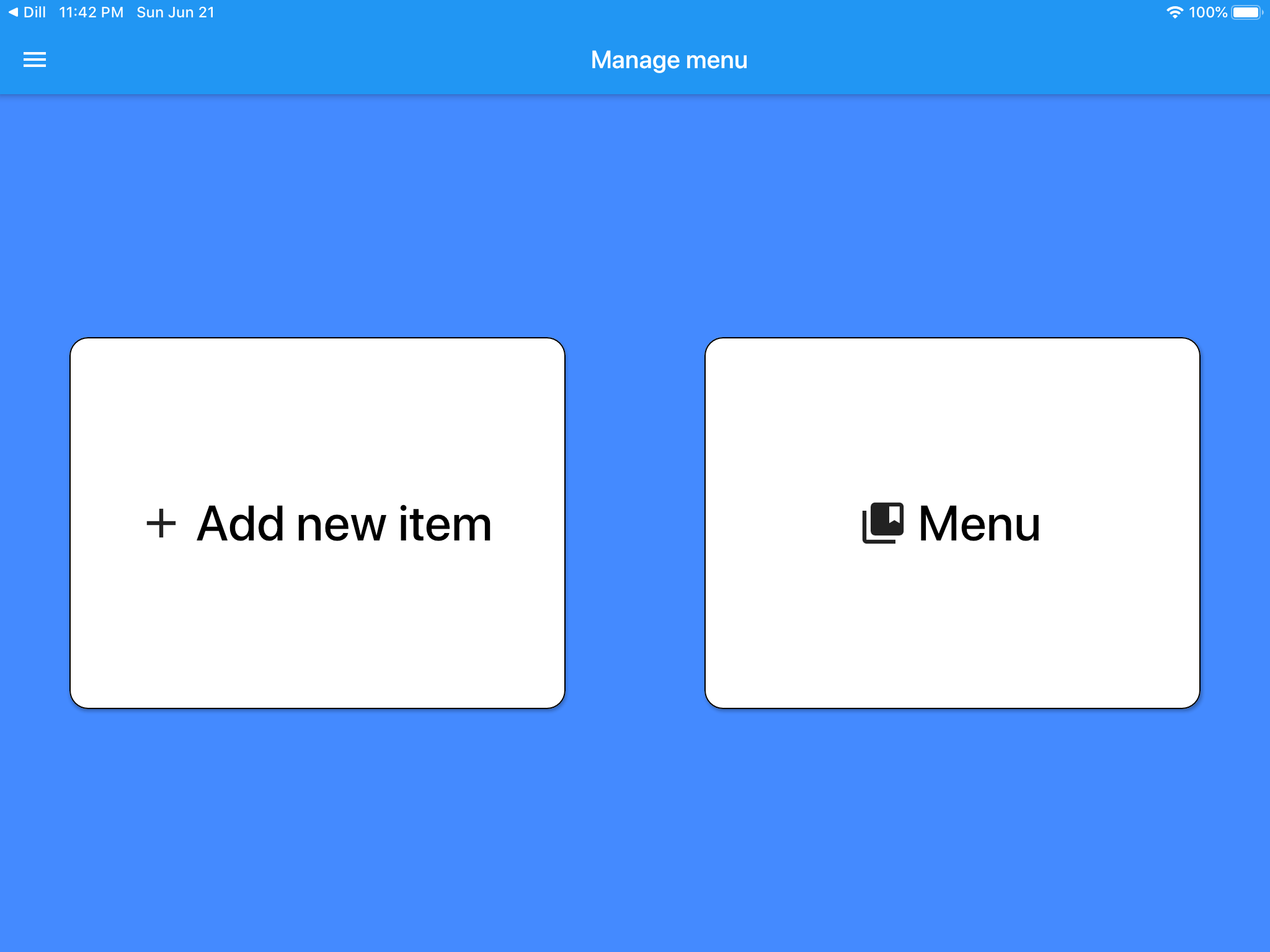Tap the Sun Jun 21 date
1270x952 pixels.
[x=175, y=12]
